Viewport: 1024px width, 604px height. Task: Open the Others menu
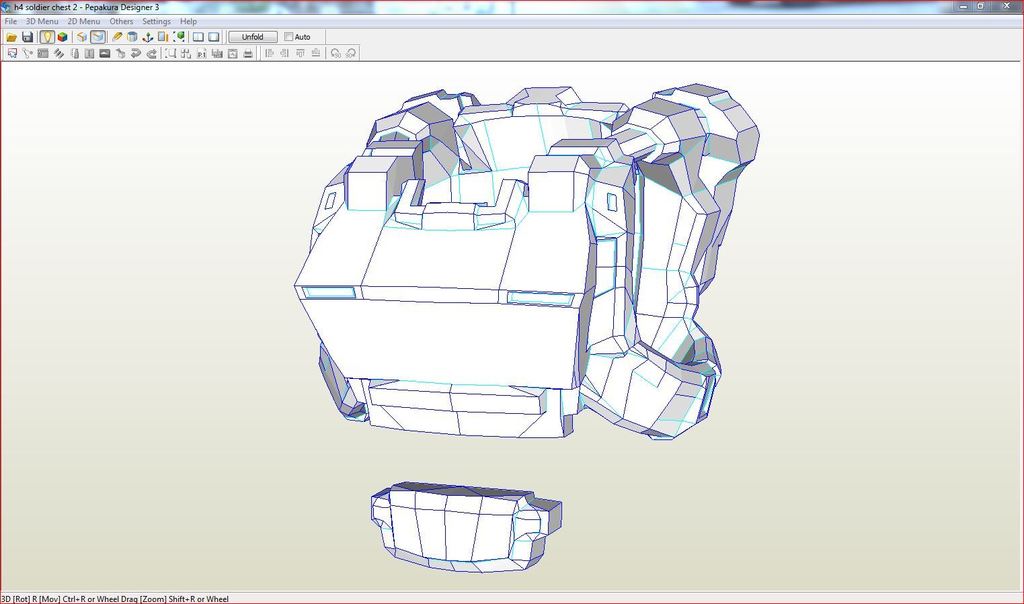121,22
